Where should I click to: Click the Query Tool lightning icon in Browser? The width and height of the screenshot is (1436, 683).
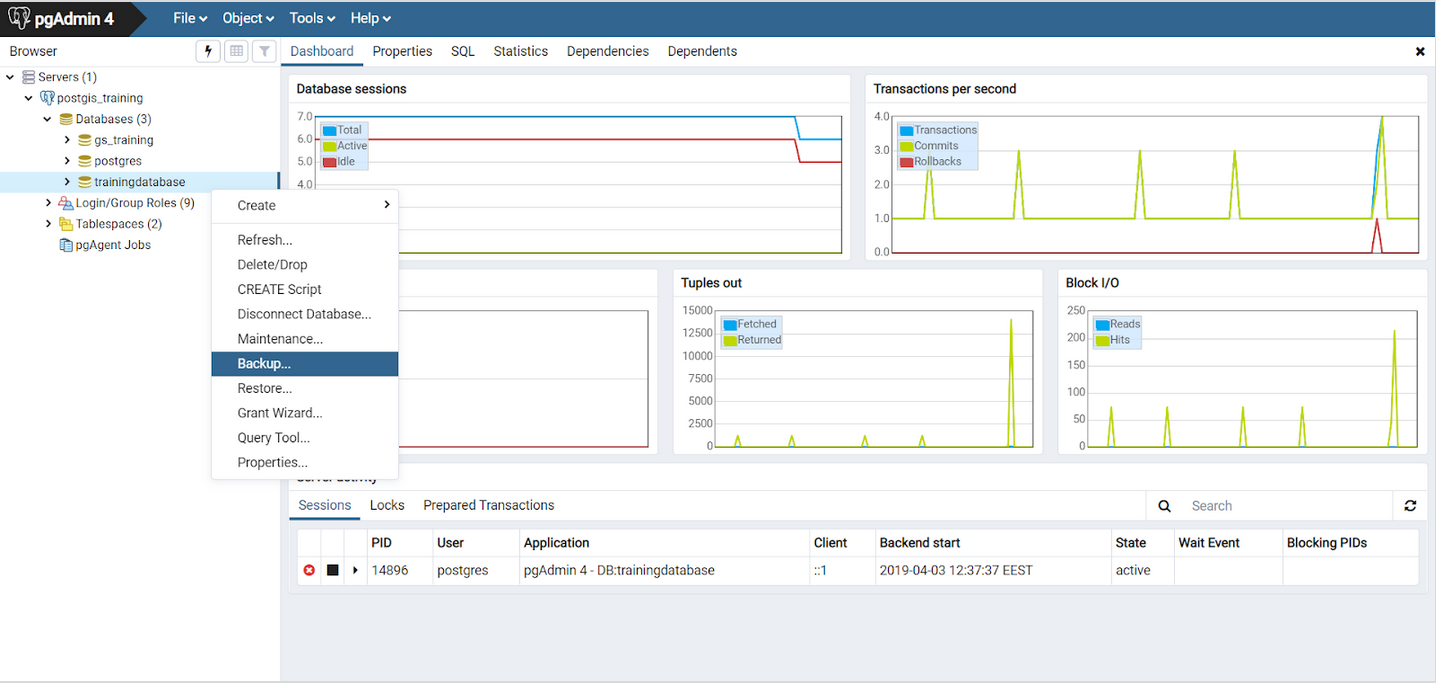(x=208, y=51)
